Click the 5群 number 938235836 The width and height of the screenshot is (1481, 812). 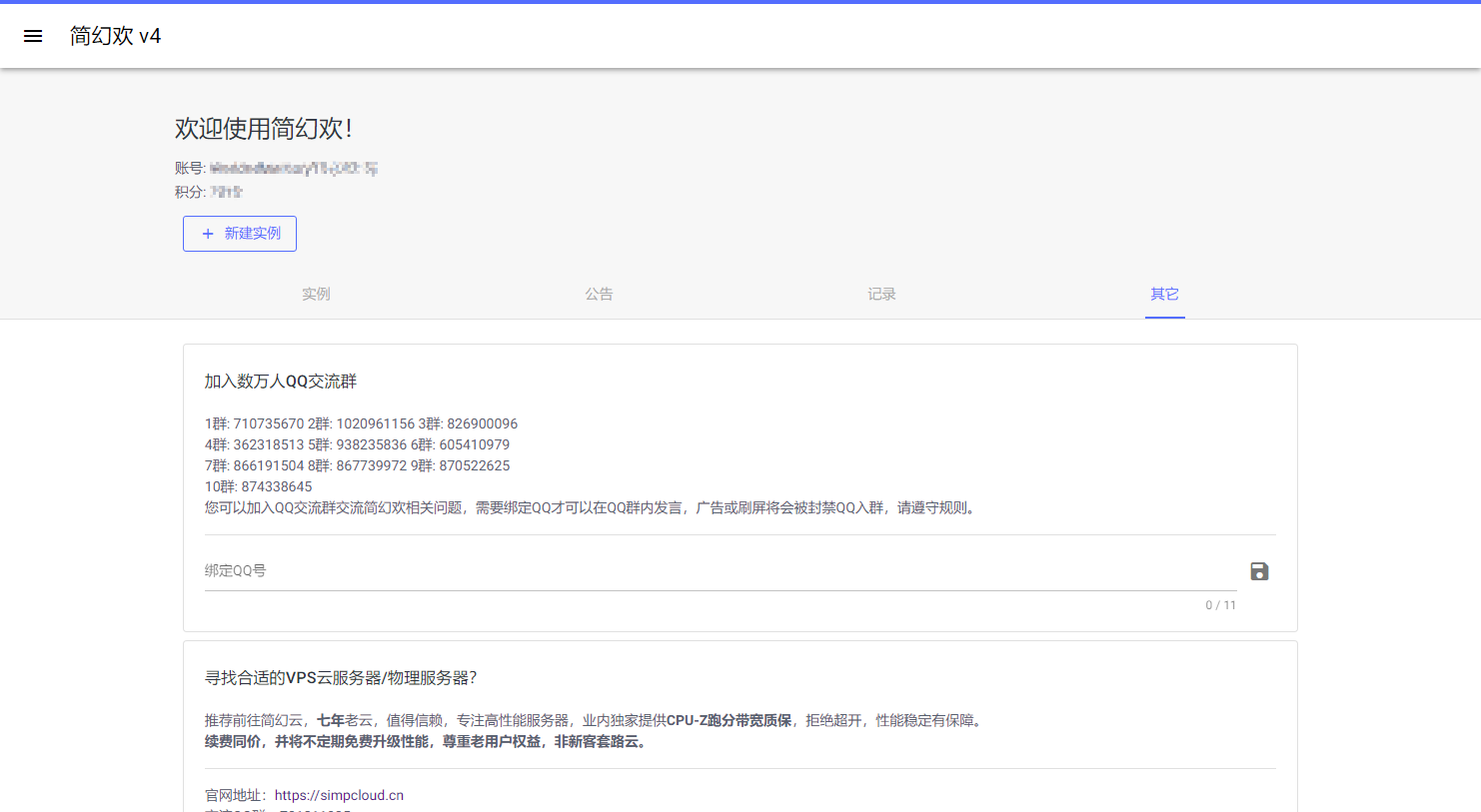click(x=372, y=444)
